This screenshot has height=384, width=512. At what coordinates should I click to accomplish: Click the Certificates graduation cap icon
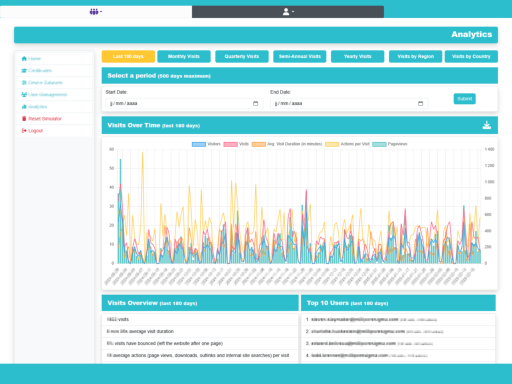[24, 71]
